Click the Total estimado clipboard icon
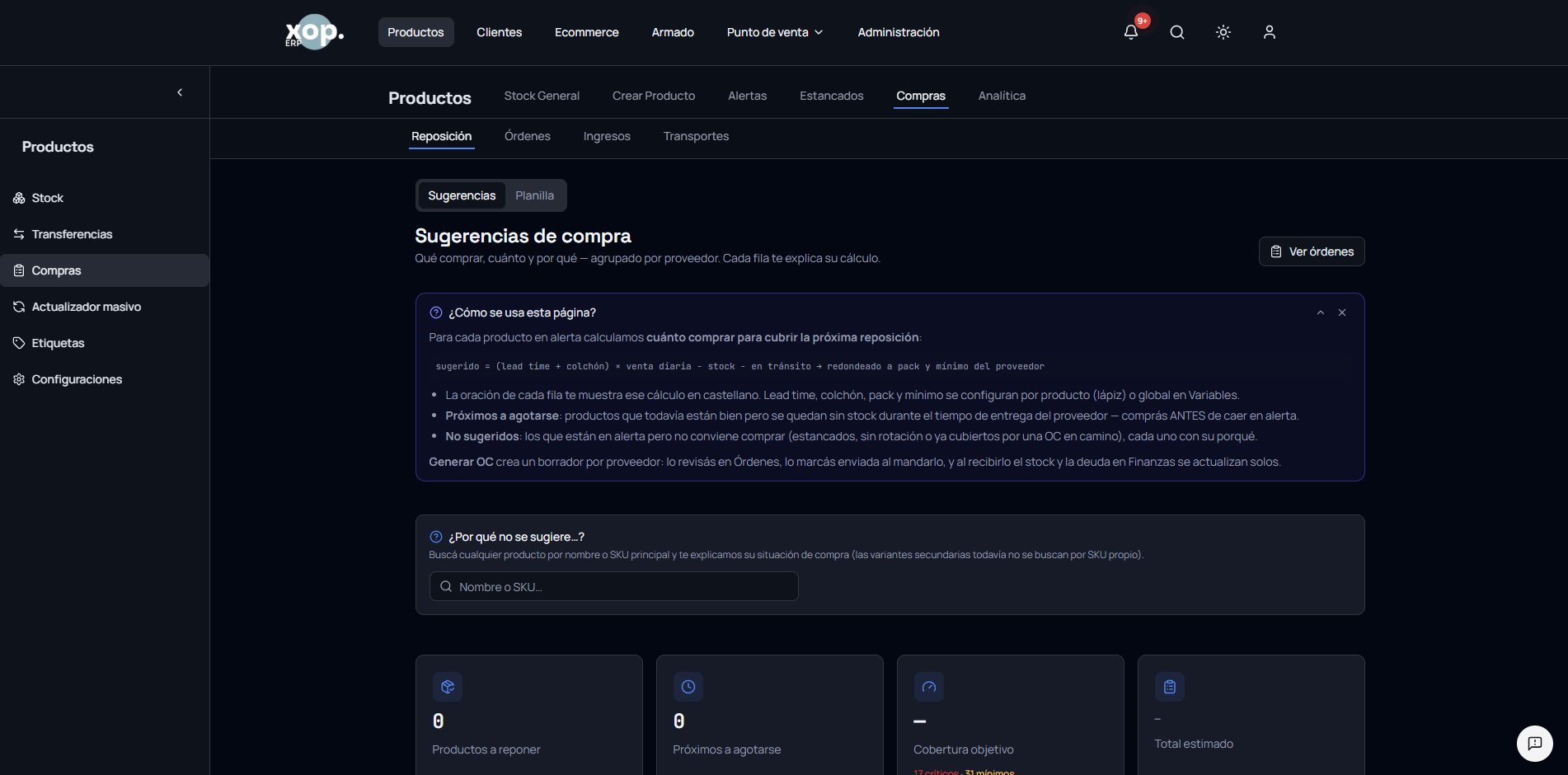The image size is (1568, 775). [x=1170, y=687]
